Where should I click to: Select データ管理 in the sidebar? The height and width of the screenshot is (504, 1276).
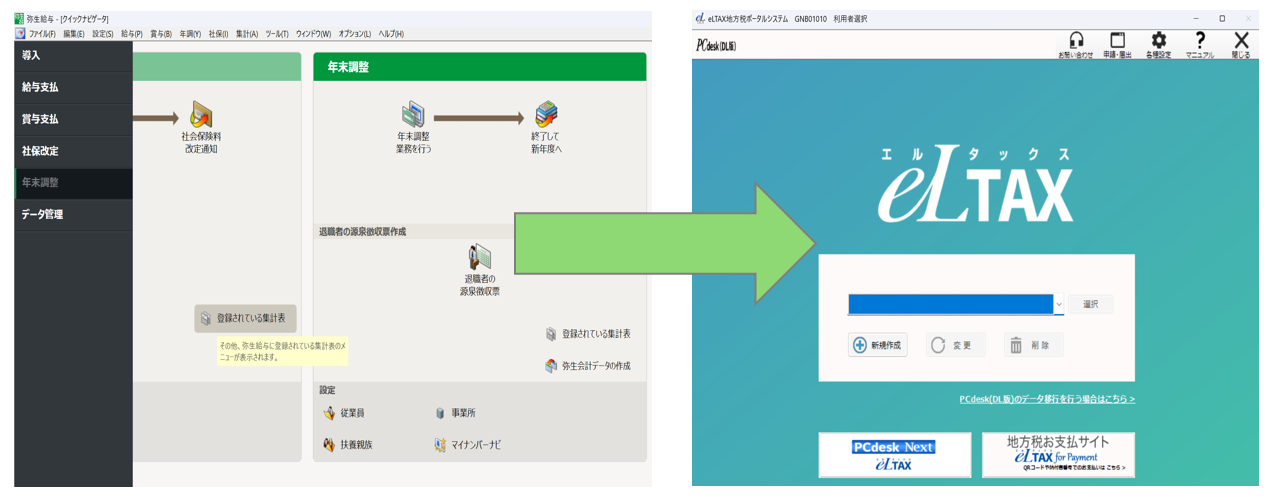pos(42,214)
